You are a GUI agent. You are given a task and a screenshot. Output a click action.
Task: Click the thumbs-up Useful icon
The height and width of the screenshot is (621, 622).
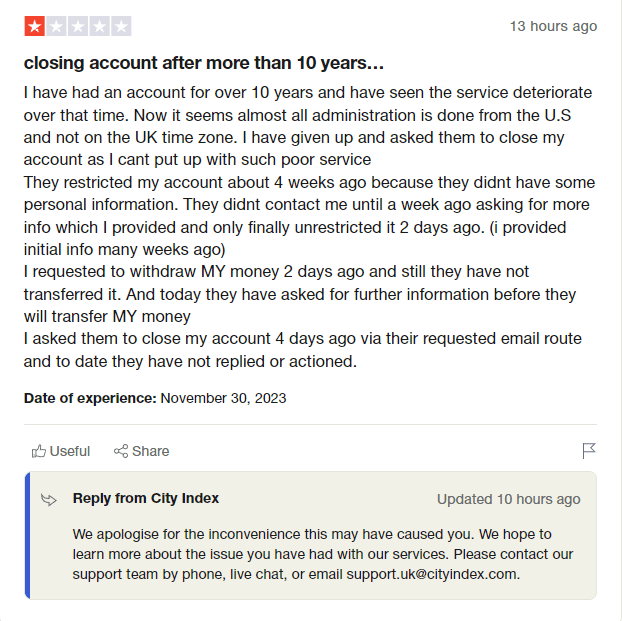40,451
